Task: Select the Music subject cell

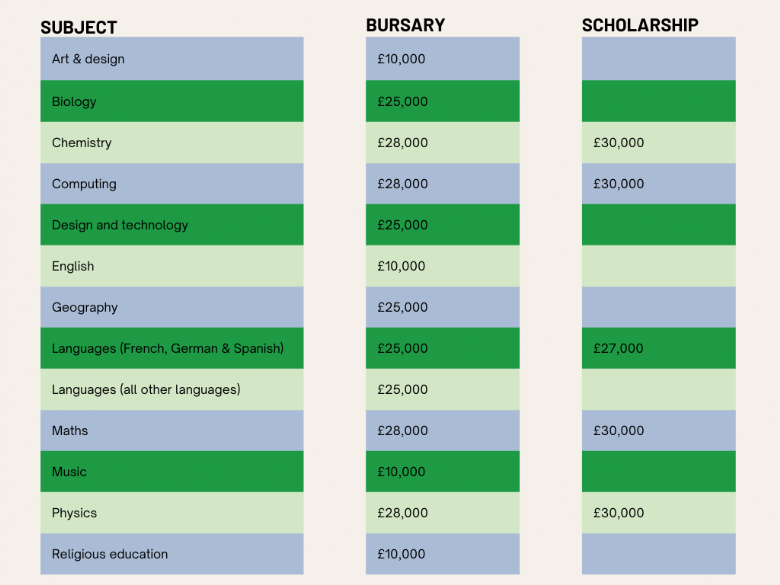Action: (x=172, y=472)
